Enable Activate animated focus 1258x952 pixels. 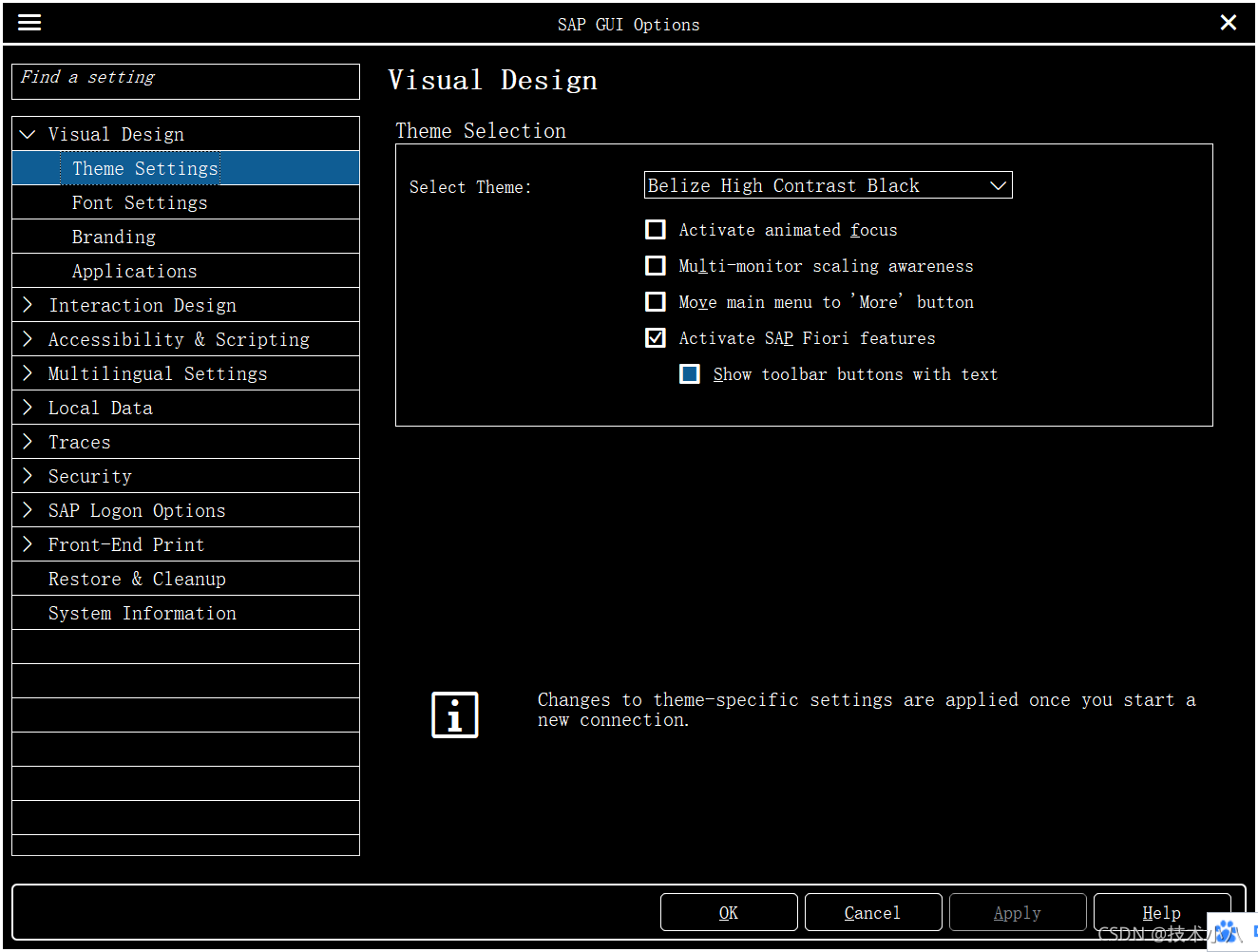tap(656, 229)
